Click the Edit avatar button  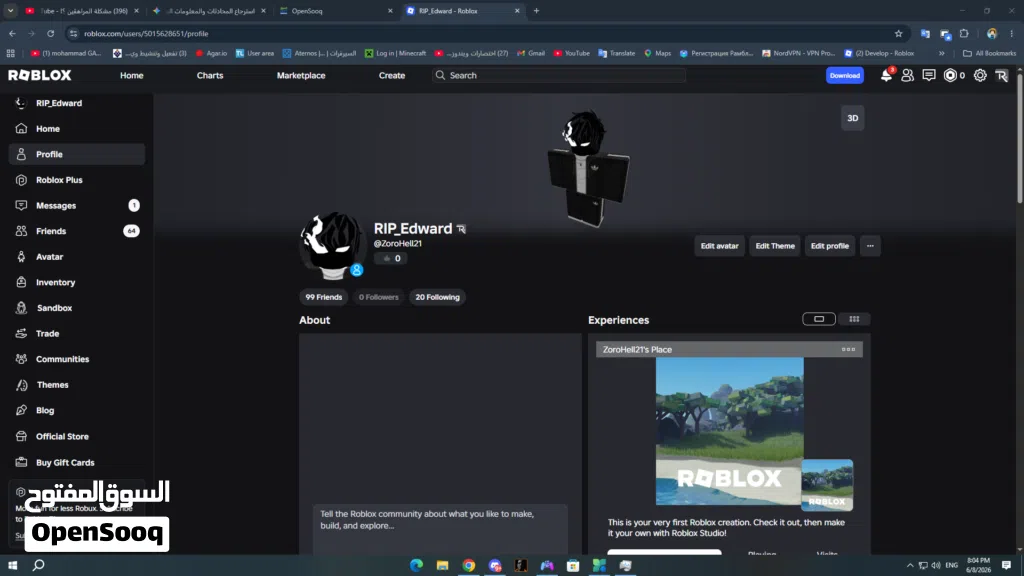click(719, 246)
